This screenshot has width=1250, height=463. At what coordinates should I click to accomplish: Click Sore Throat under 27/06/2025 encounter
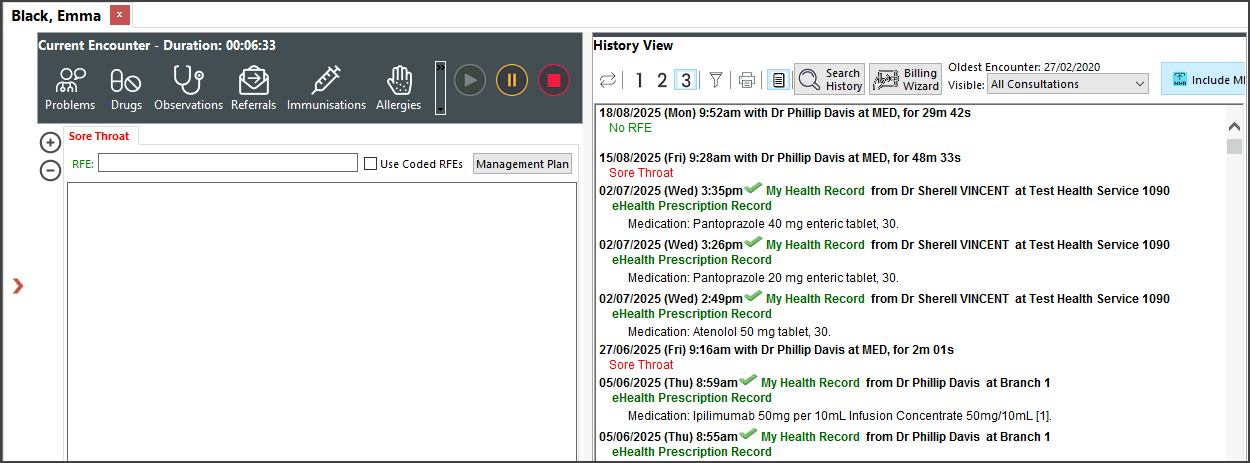pyautogui.click(x=641, y=365)
